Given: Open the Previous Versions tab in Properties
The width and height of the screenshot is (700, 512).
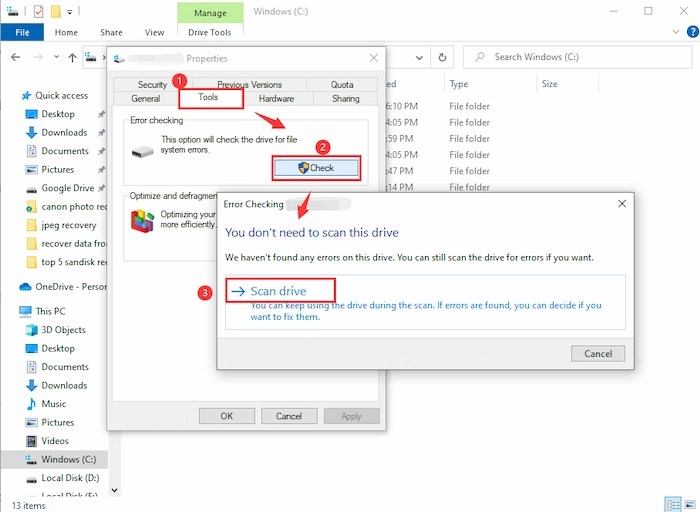Looking at the screenshot, I should coord(249,84).
